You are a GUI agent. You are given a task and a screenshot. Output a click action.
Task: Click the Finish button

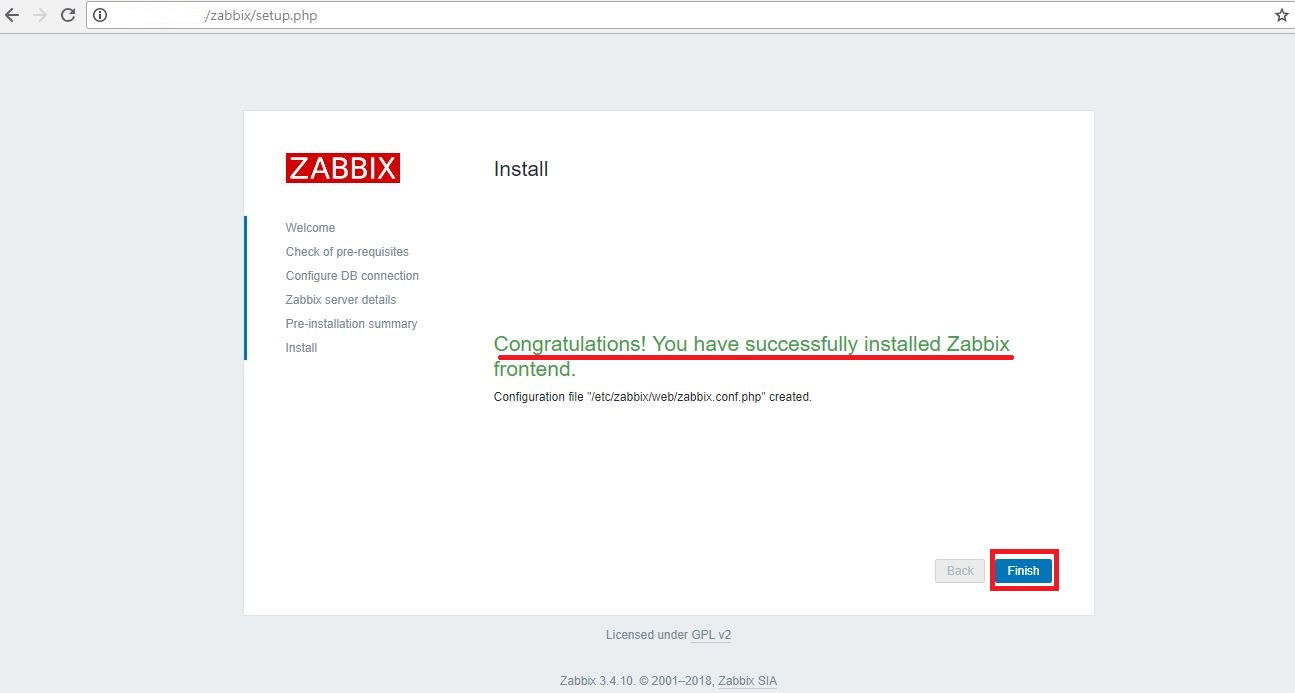click(1023, 570)
